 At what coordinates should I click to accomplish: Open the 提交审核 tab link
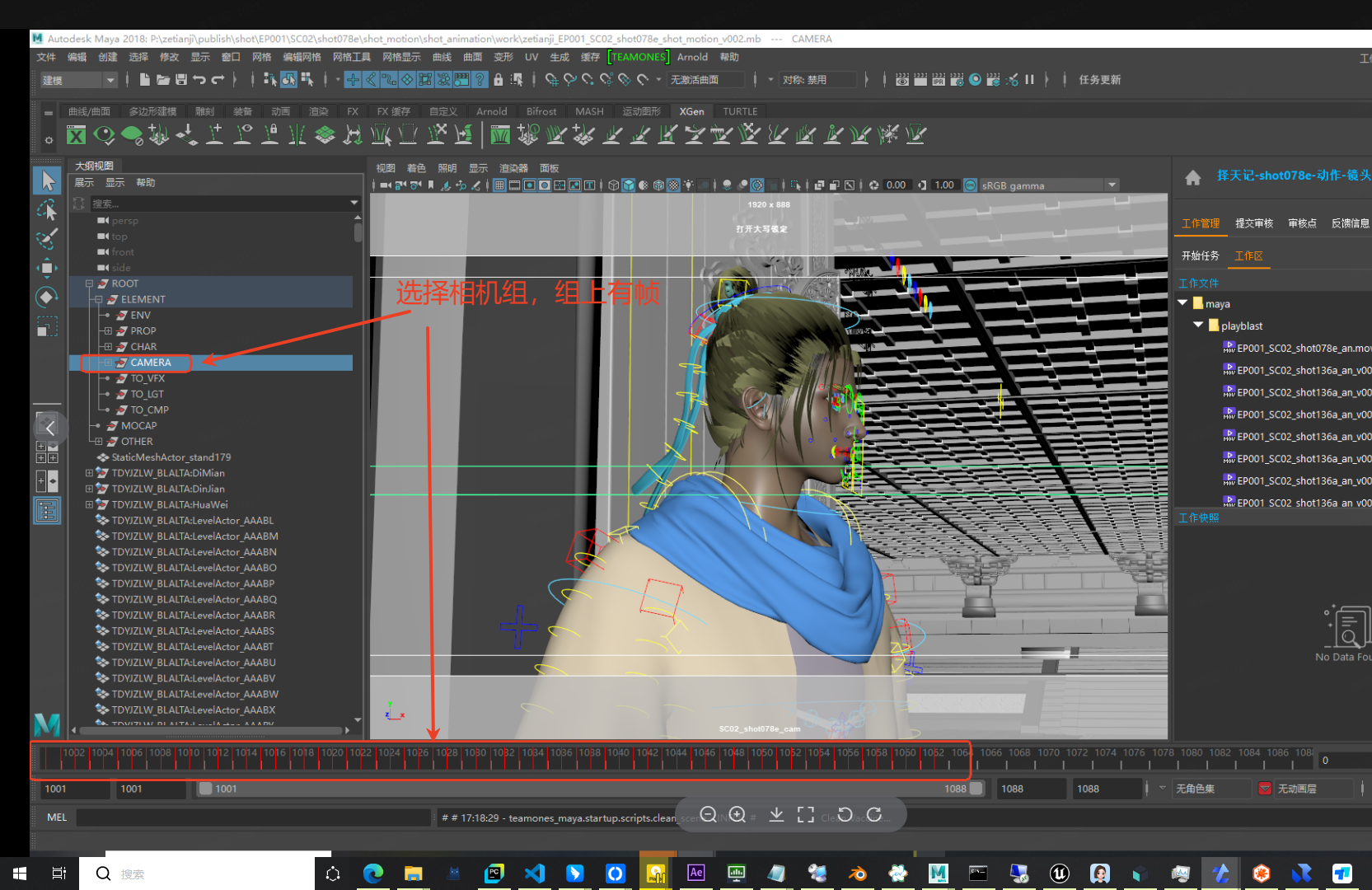pyautogui.click(x=1253, y=223)
